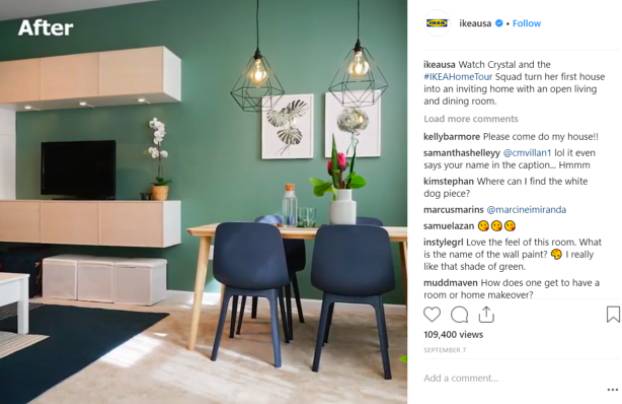Screen dimensions: 622x404
Task: Open the #IKEAHomeTour hashtag
Action: pos(458,77)
